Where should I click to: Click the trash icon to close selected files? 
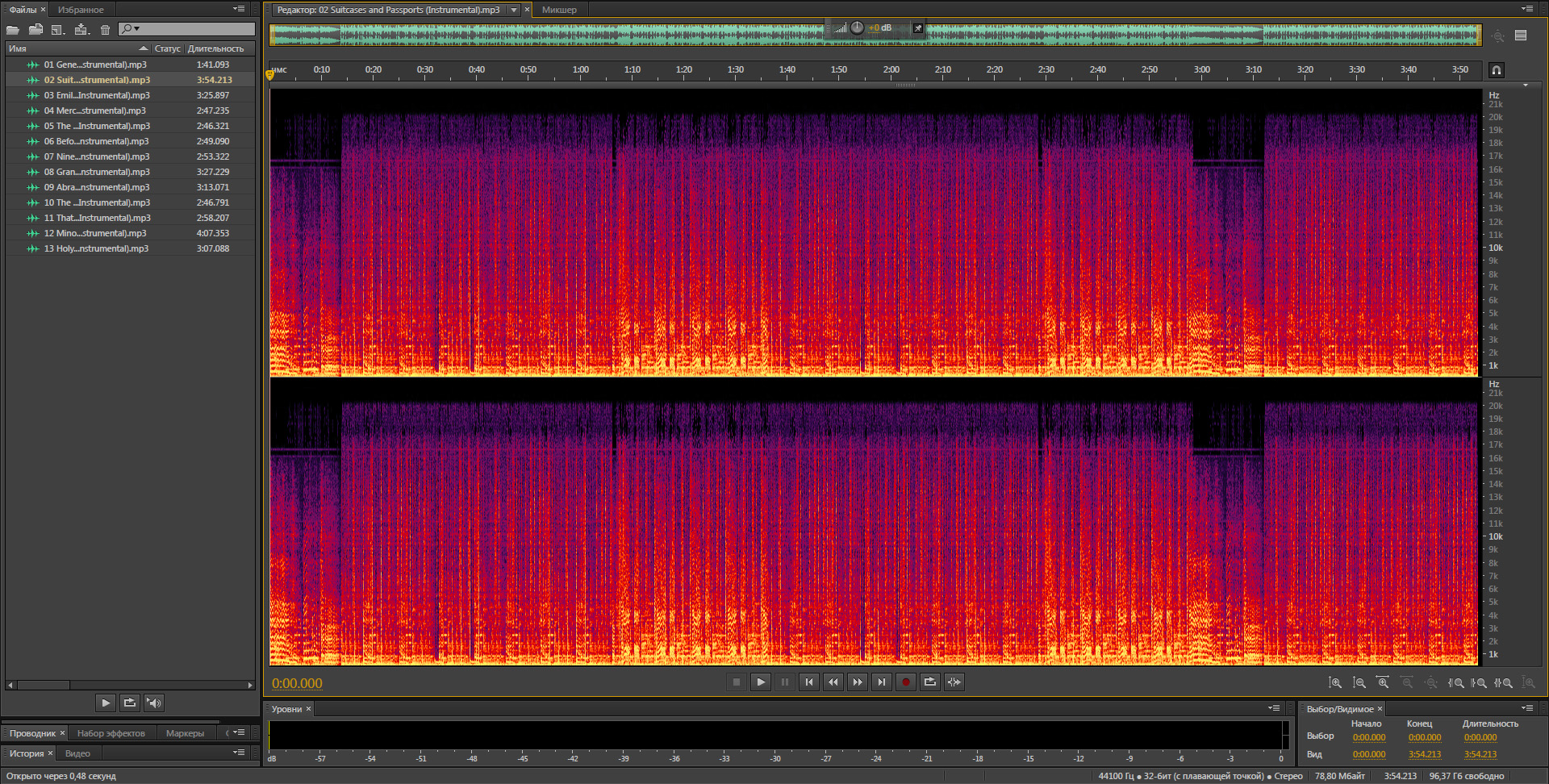click(x=105, y=30)
